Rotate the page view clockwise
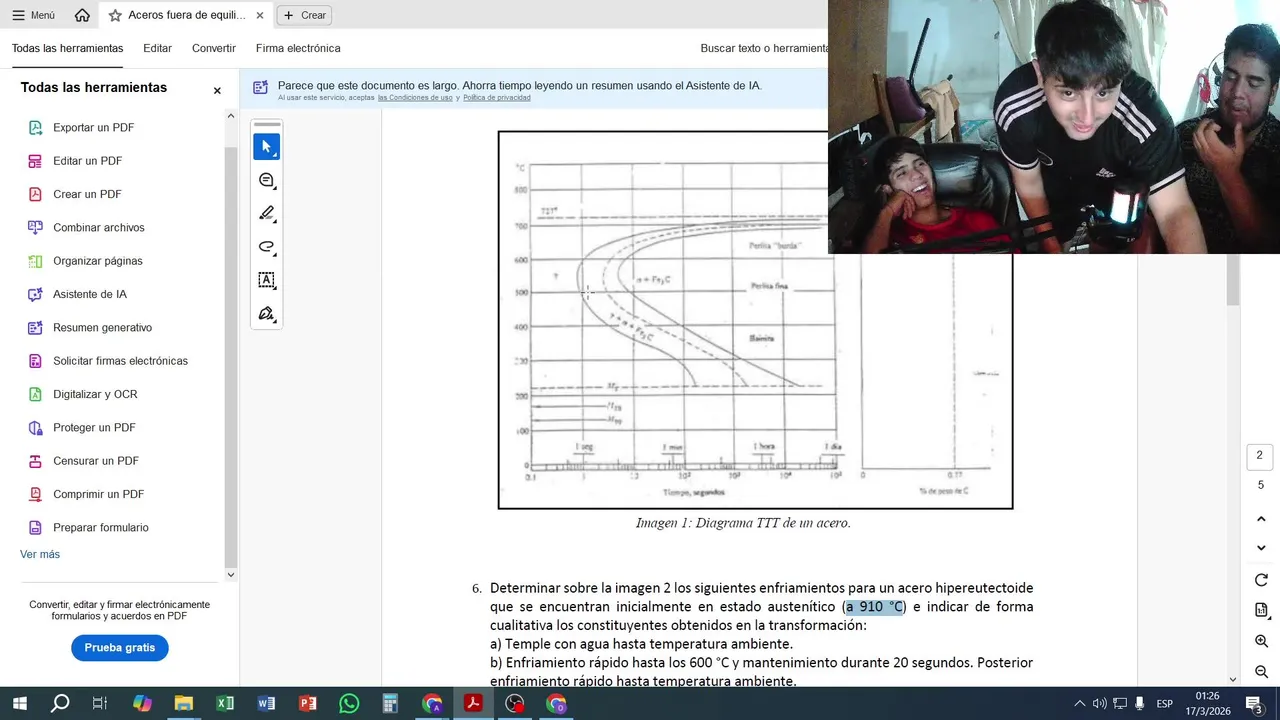 [x=1261, y=580]
